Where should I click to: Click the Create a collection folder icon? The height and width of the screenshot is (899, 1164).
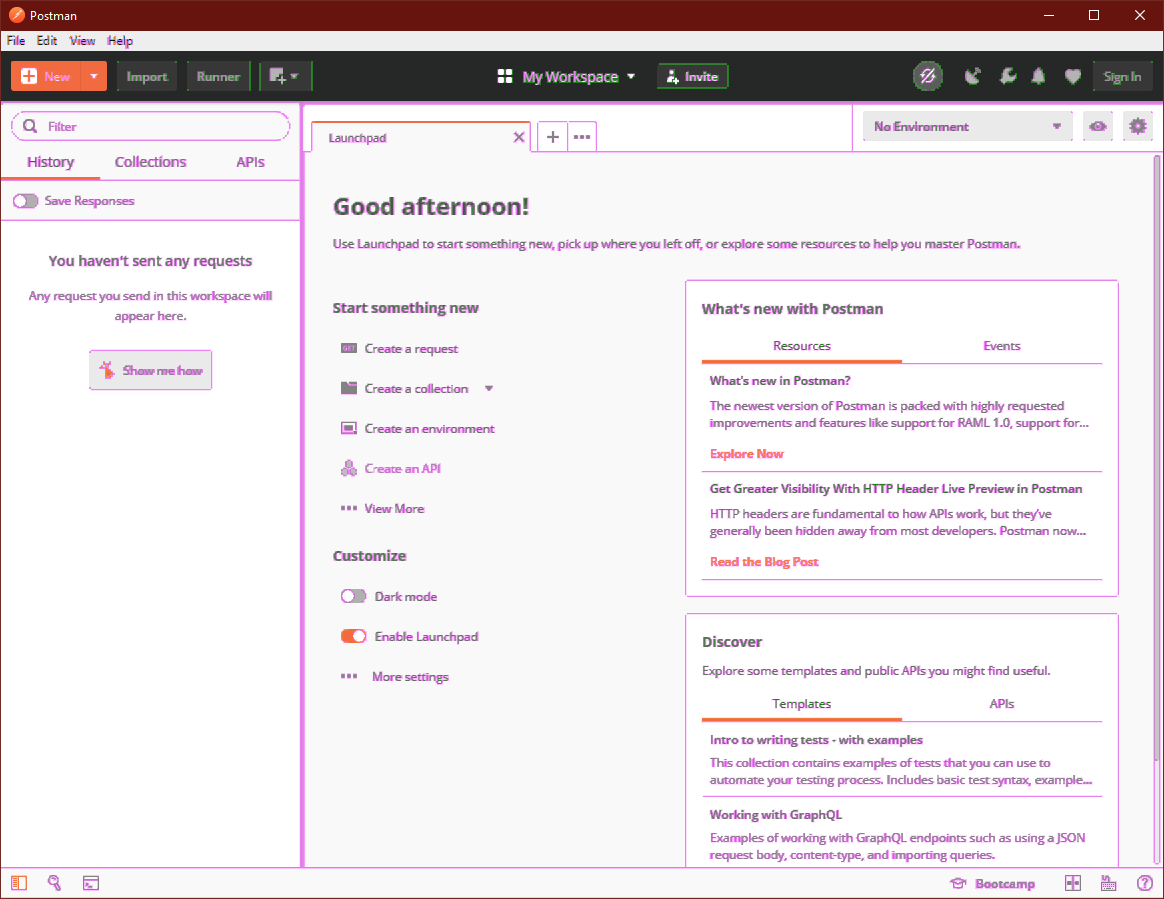[x=349, y=388]
